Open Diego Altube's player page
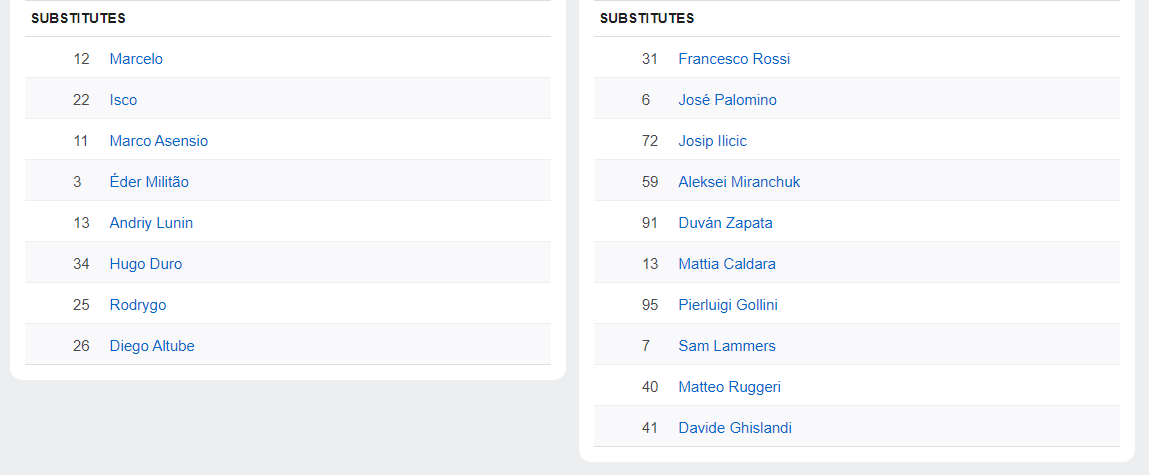This screenshot has height=475, width=1149. pos(152,346)
